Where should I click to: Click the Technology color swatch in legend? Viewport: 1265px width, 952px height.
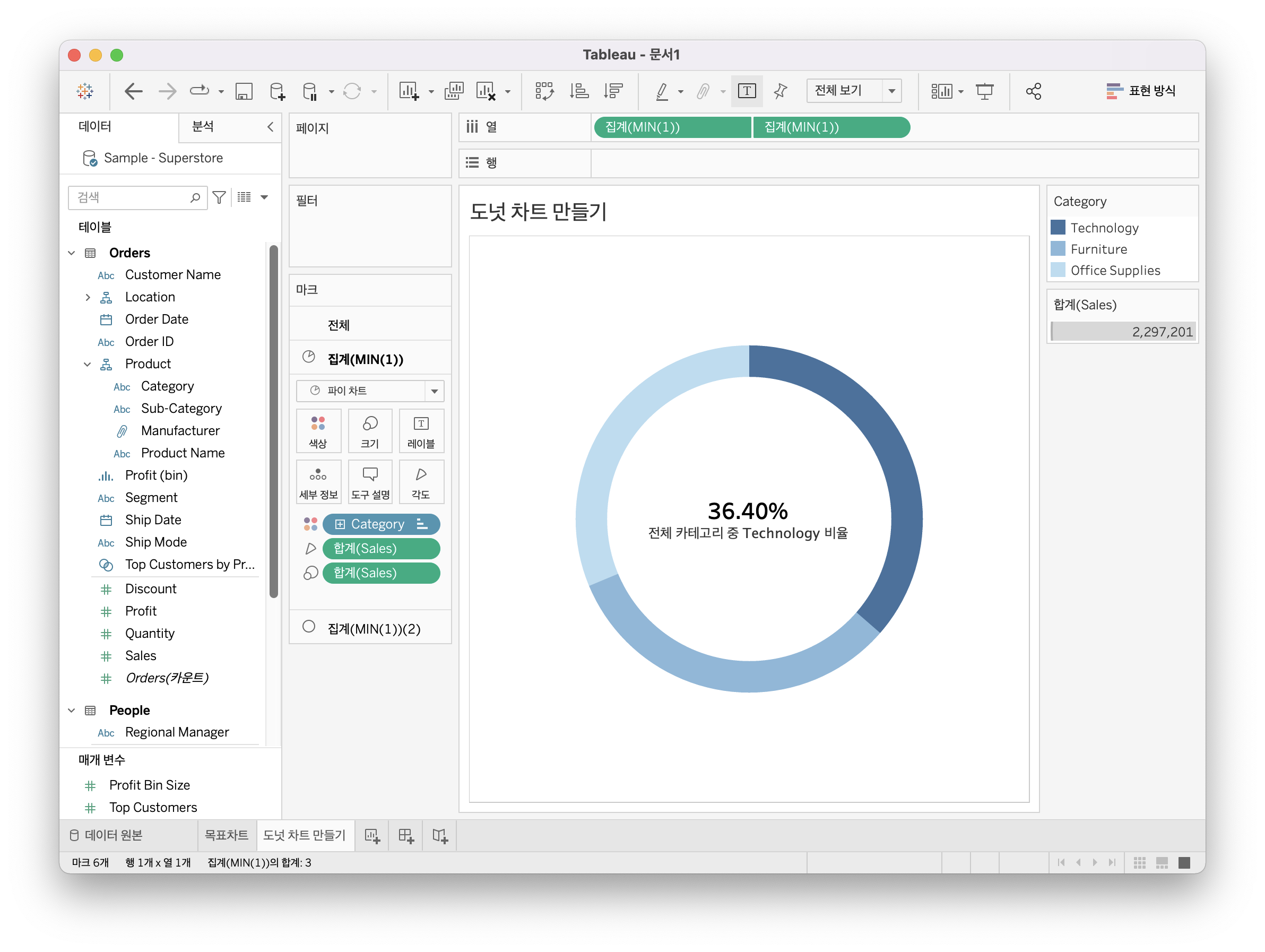pyautogui.click(x=1058, y=228)
